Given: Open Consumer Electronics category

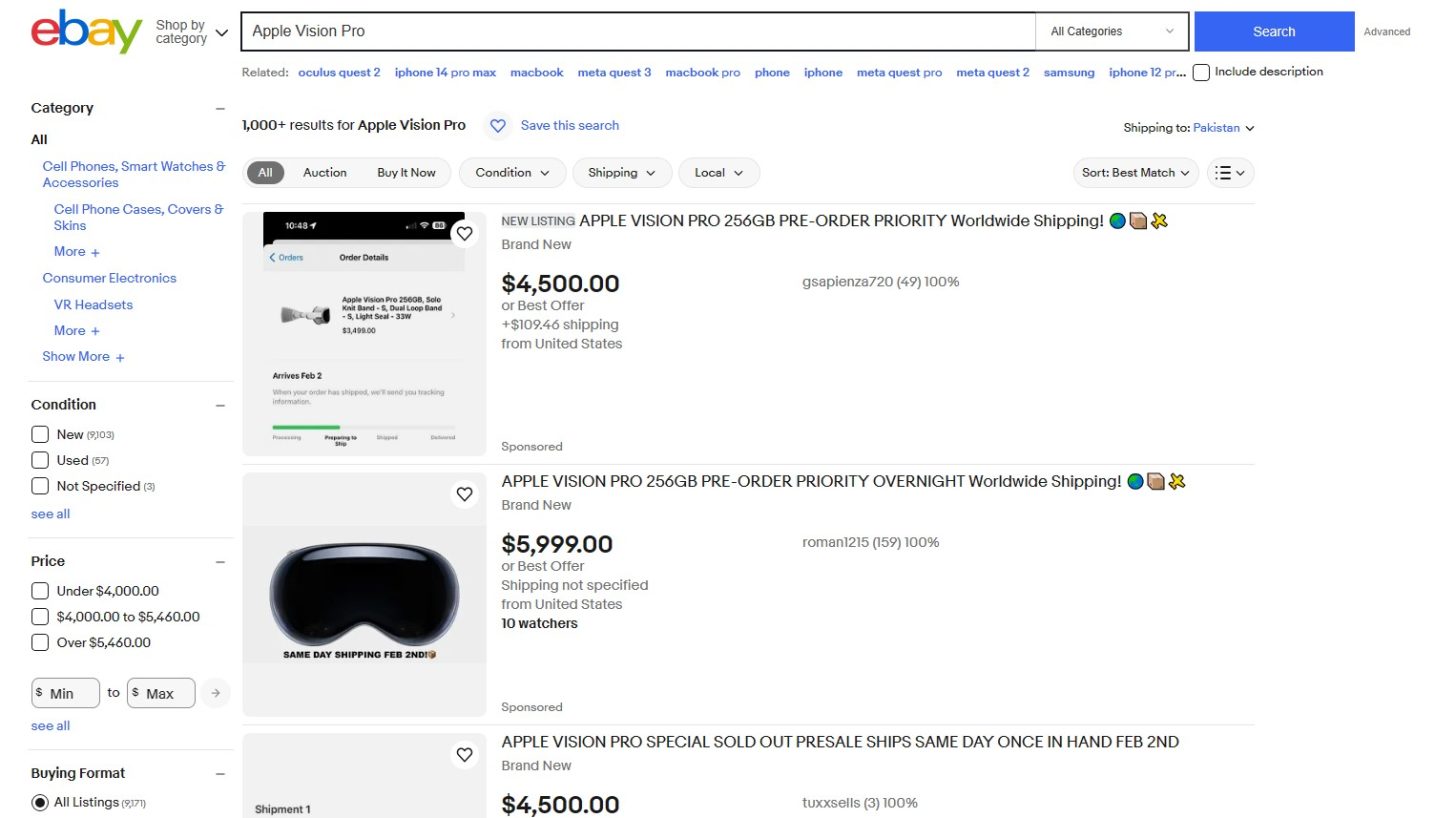Looking at the screenshot, I should (109, 279).
